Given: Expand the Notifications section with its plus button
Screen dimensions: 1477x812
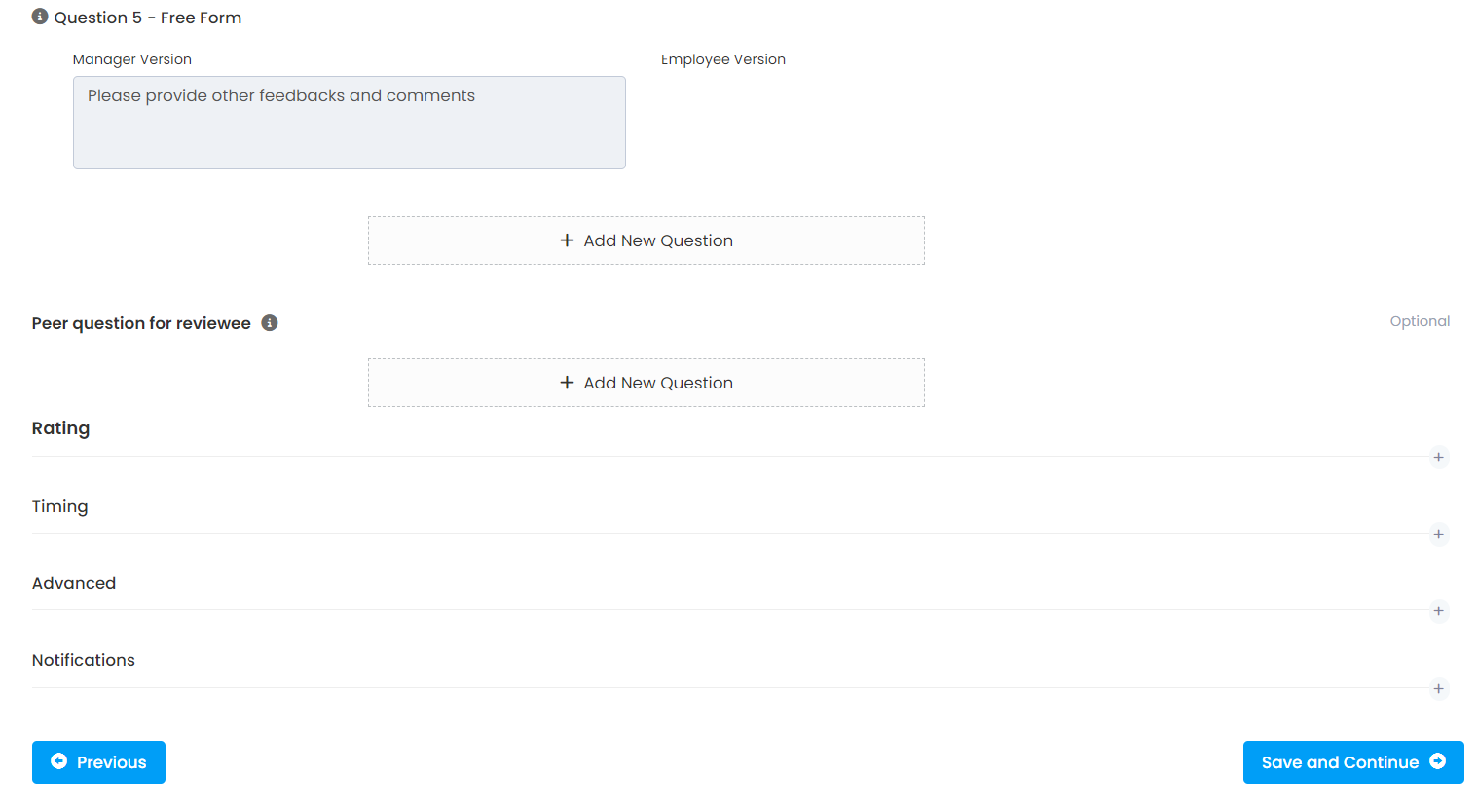Looking at the screenshot, I should [1438, 689].
